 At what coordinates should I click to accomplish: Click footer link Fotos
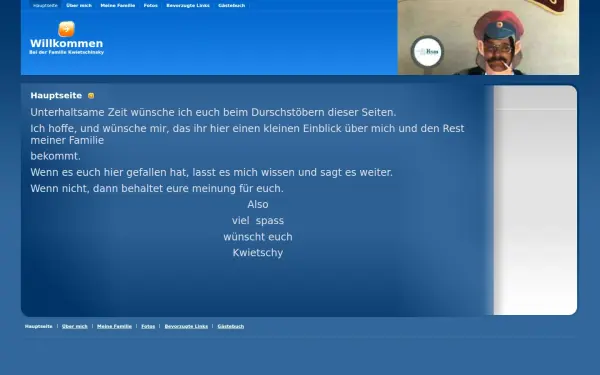pyautogui.click(x=148, y=326)
